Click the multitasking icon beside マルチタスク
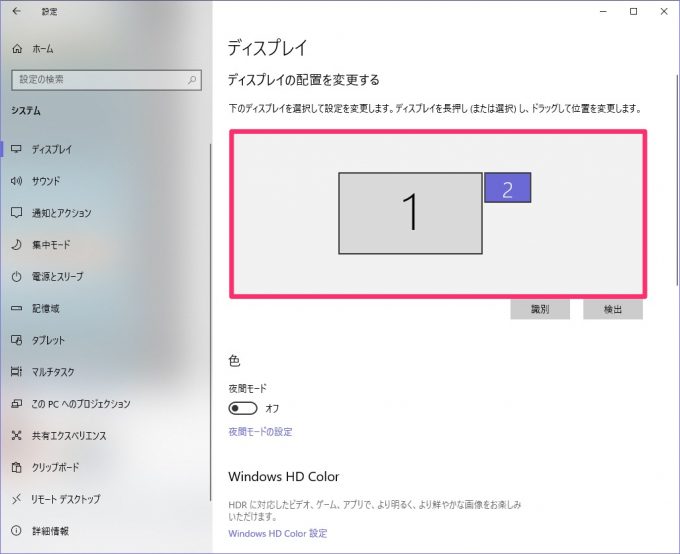The image size is (680, 554). [x=16, y=371]
